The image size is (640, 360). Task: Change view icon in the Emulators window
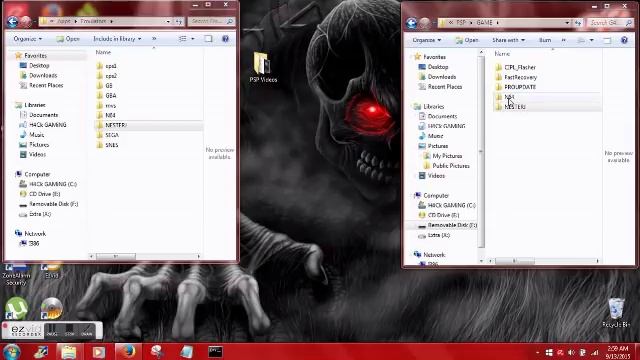click(182, 39)
